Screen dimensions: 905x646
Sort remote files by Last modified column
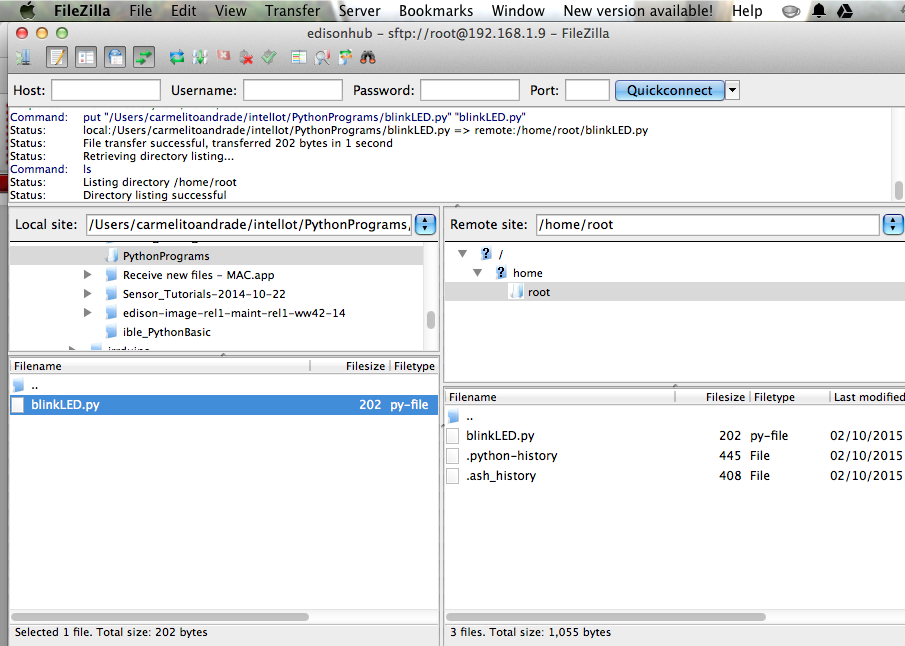click(869, 397)
